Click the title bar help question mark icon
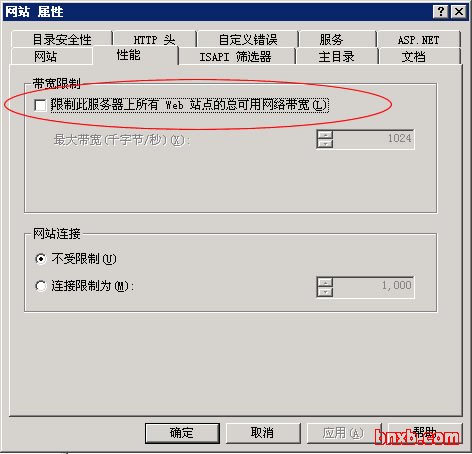 [440, 12]
